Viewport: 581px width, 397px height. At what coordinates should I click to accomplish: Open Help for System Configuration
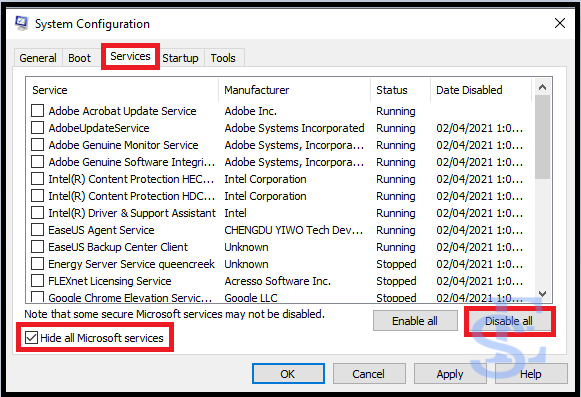(531, 374)
